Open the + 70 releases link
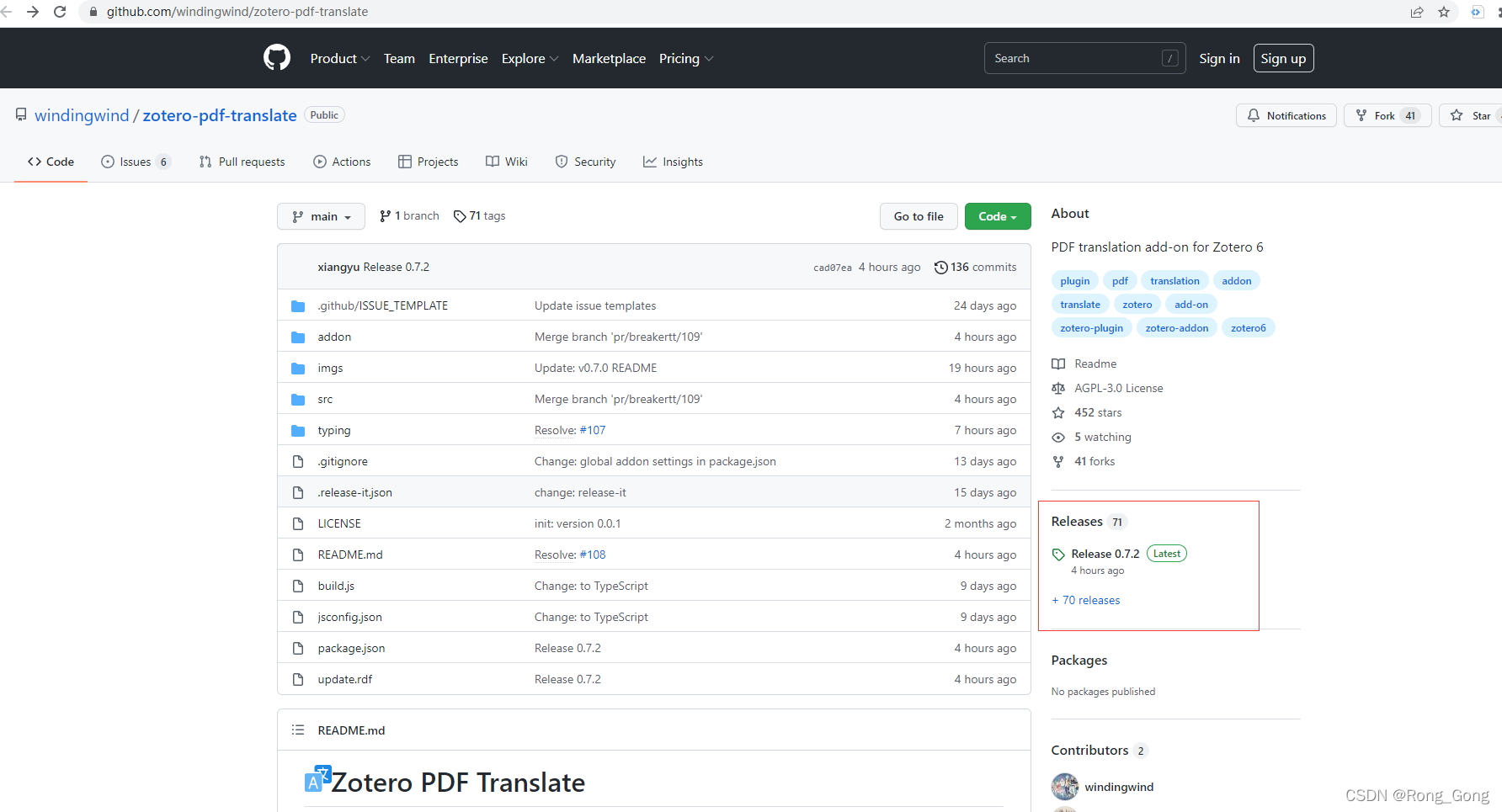Screen dimensions: 1502x812 point(1086,600)
